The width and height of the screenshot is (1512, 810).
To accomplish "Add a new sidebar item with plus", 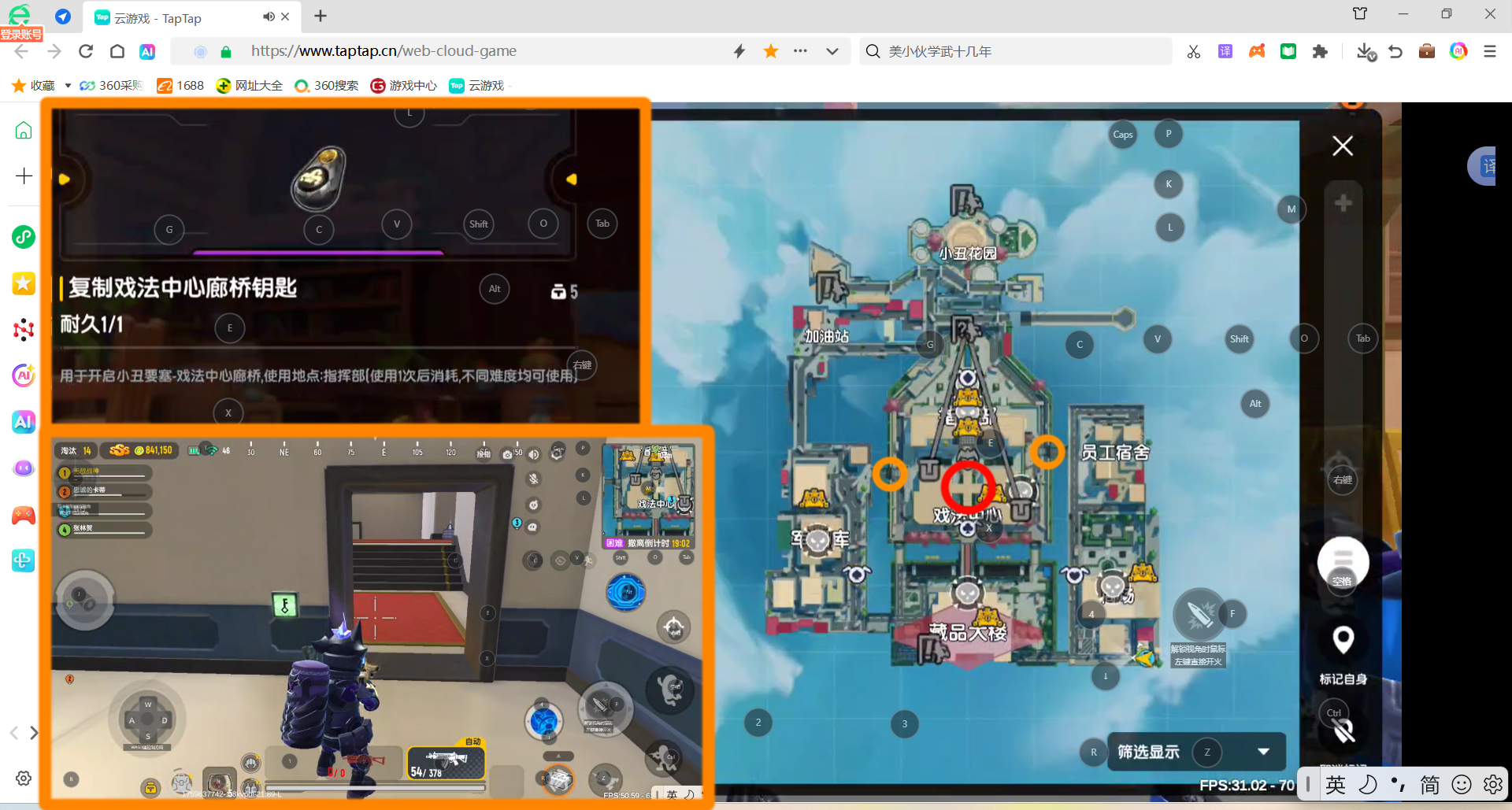I will [24, 176].
